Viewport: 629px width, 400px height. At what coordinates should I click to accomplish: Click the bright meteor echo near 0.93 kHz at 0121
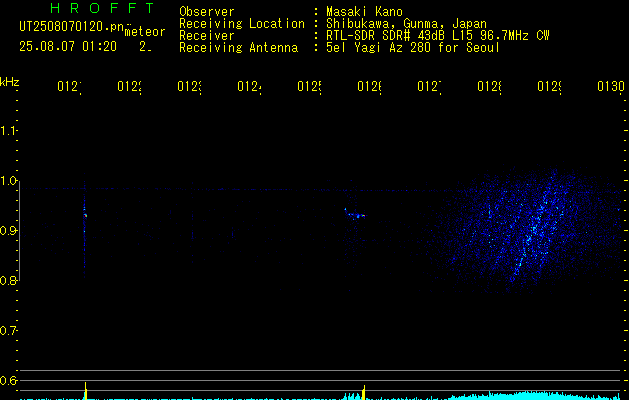(85, 215)
